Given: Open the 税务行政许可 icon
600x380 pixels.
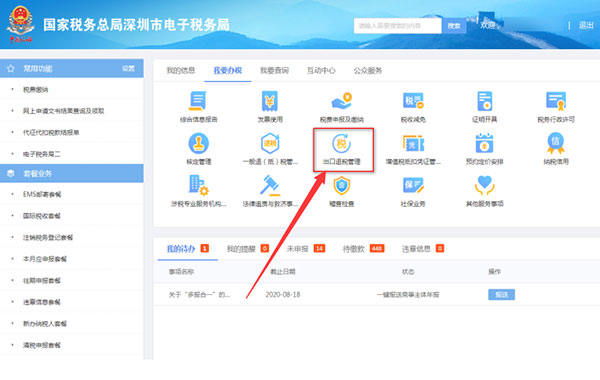Looking at the screenshot, I should pos(556,101).
